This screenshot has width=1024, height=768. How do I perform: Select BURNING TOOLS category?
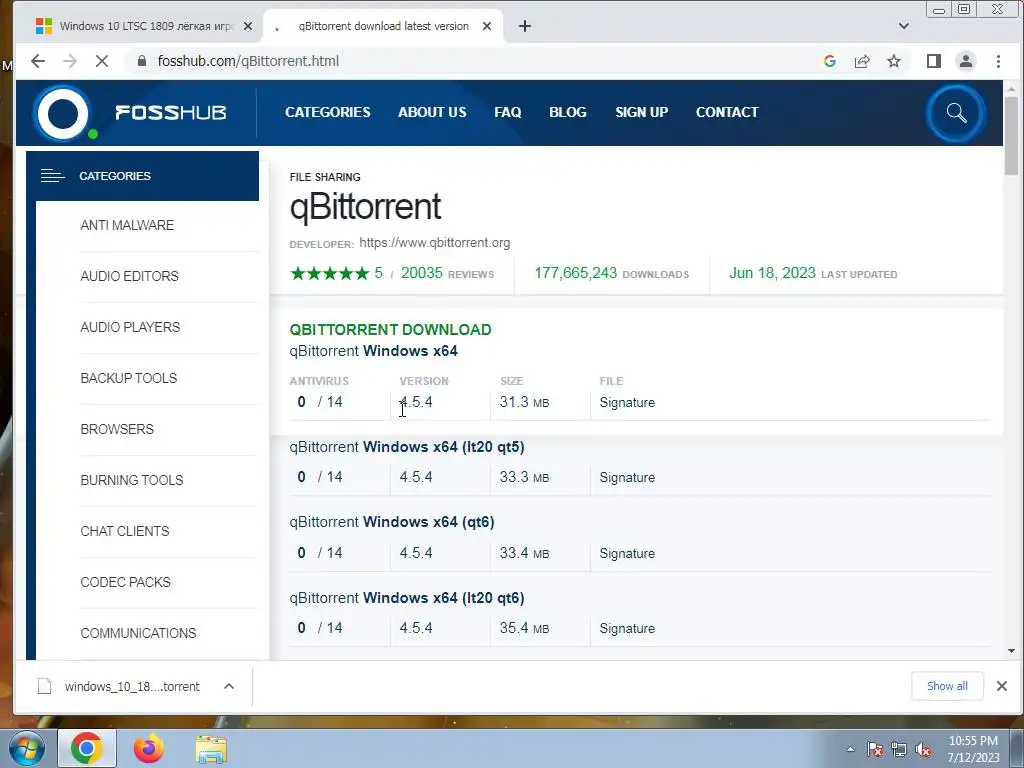coord(132,480)
